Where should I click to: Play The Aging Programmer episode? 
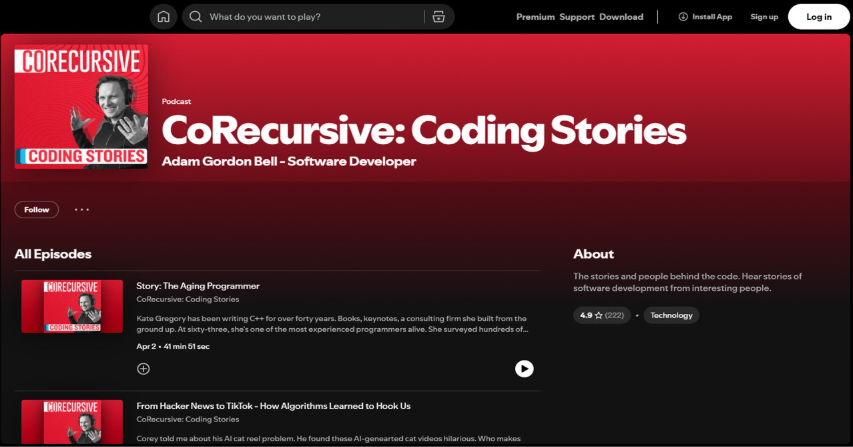(524, 369)
